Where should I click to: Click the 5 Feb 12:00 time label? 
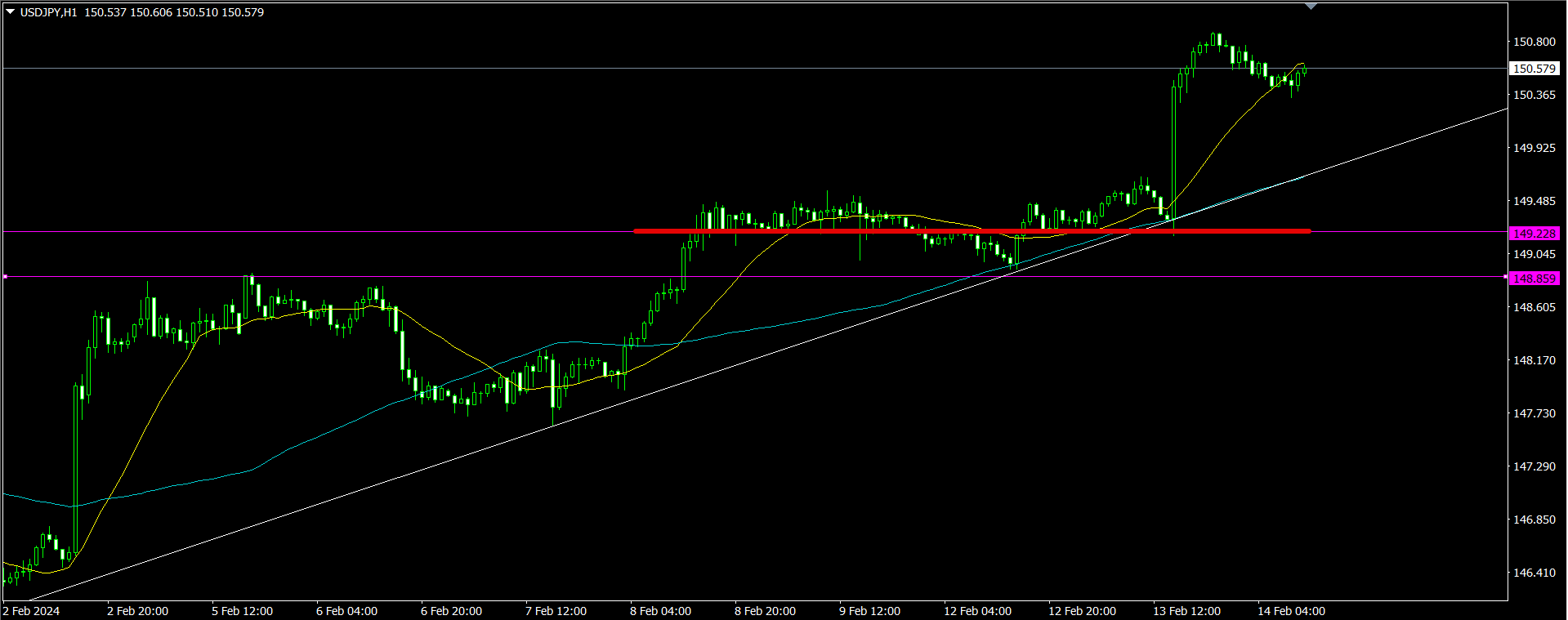pyautogui.click(x=243, y=611)
